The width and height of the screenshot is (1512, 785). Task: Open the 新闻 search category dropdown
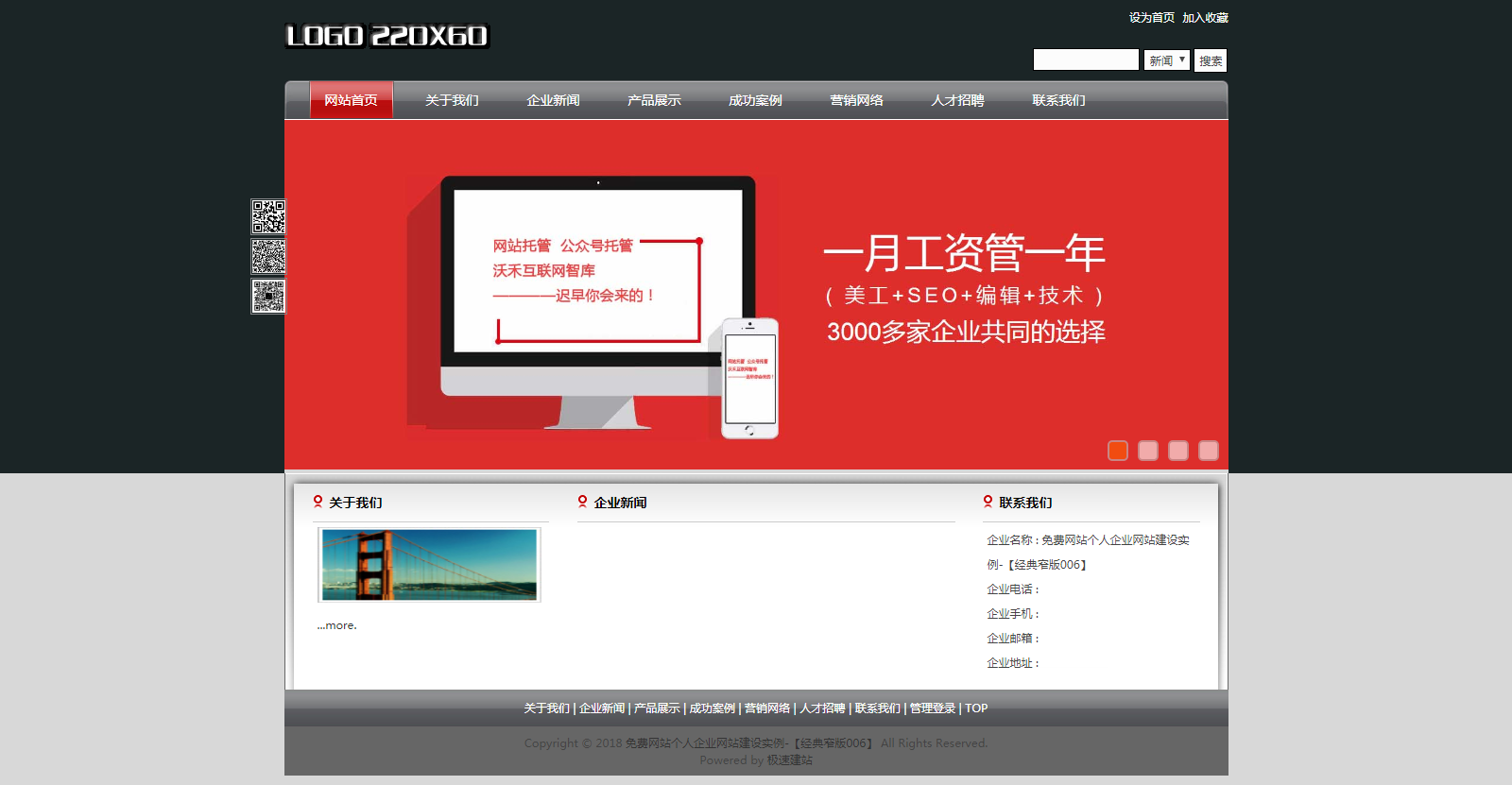(1167, 60)
